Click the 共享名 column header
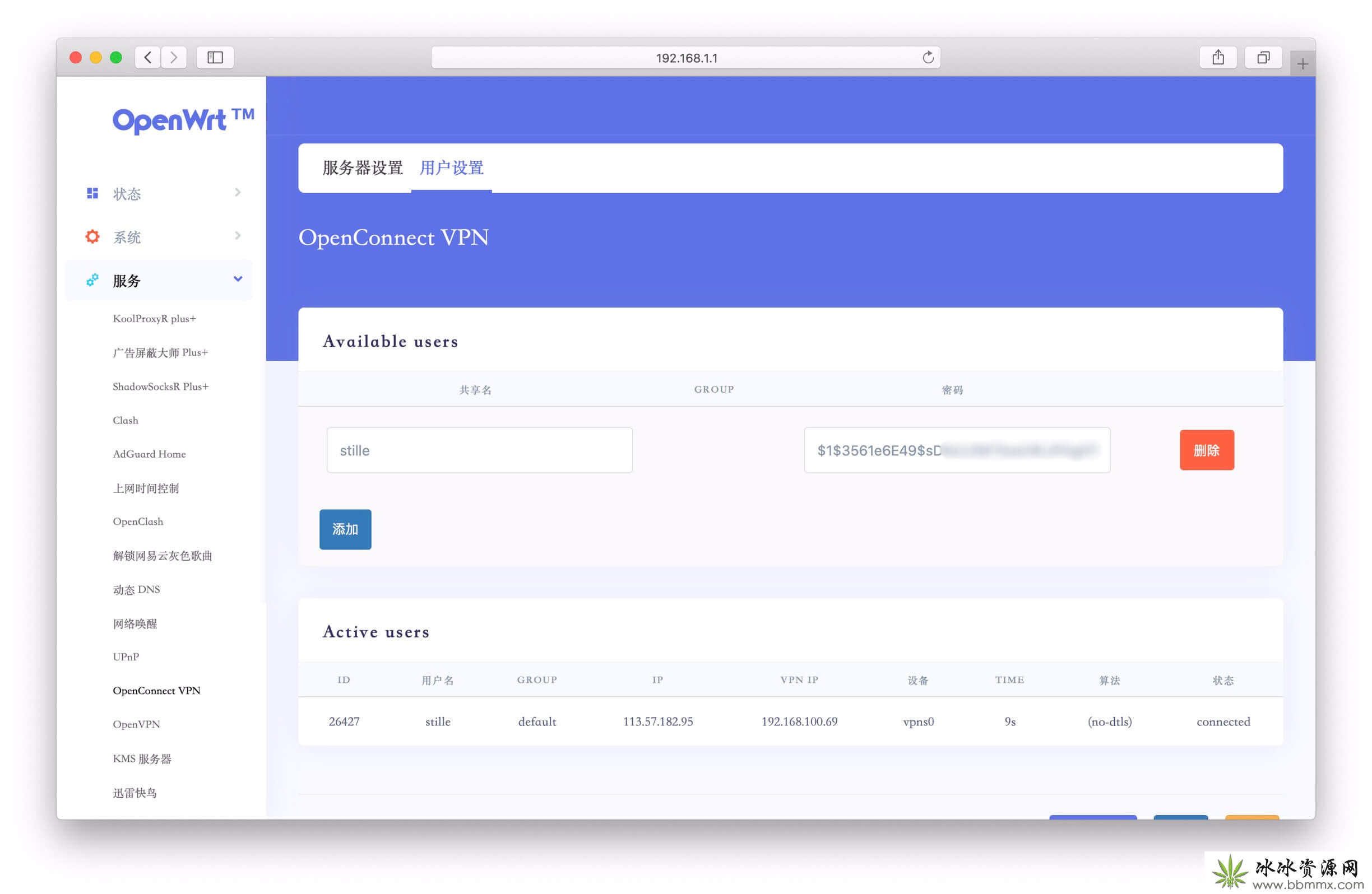Viewport: 1372px width, 894px height. click(475, 390)
